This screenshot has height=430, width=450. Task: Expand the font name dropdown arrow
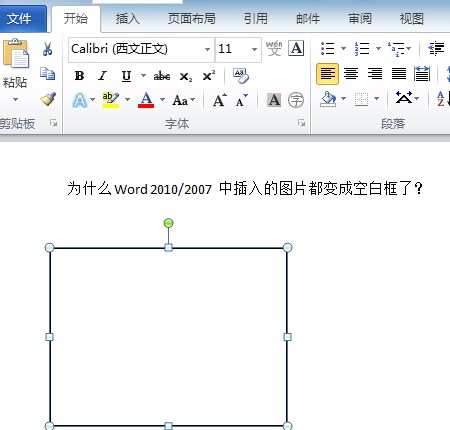pos(207,49)
